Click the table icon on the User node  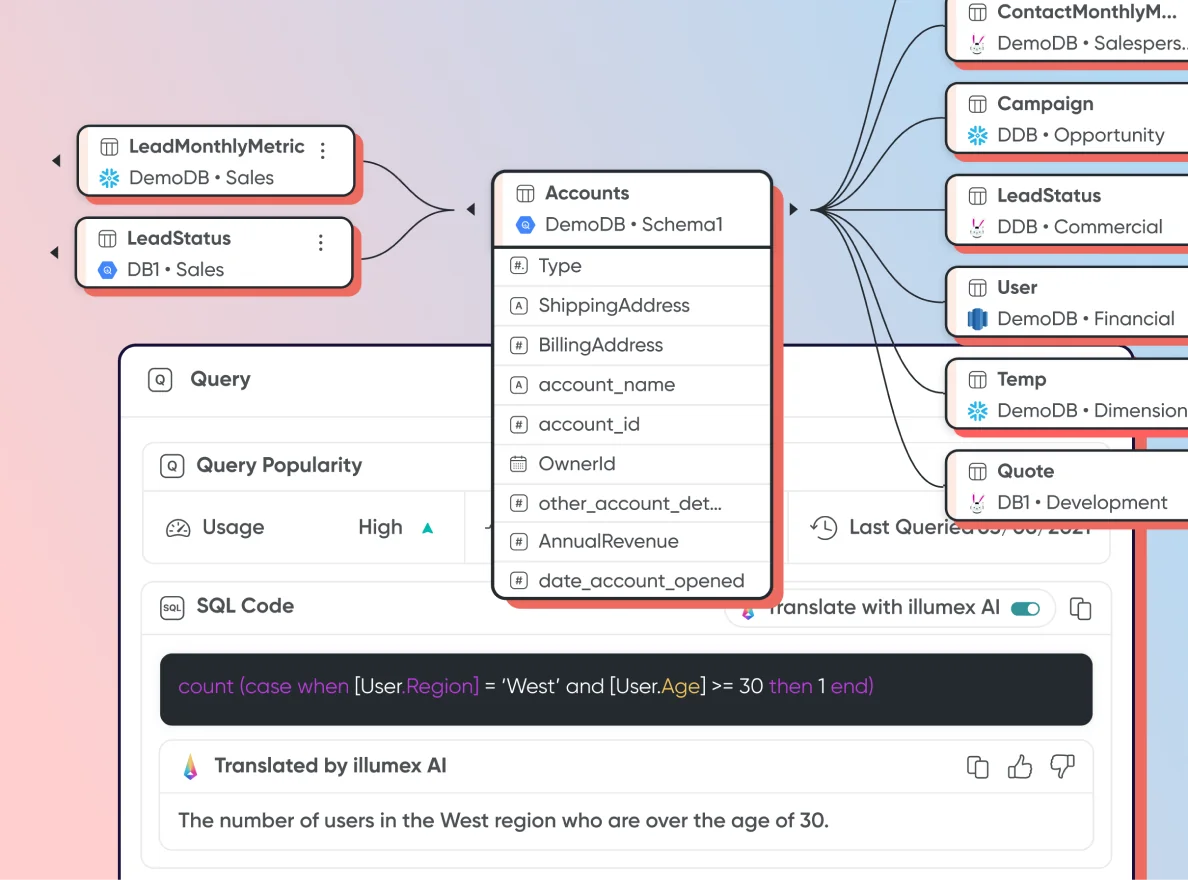977,287
